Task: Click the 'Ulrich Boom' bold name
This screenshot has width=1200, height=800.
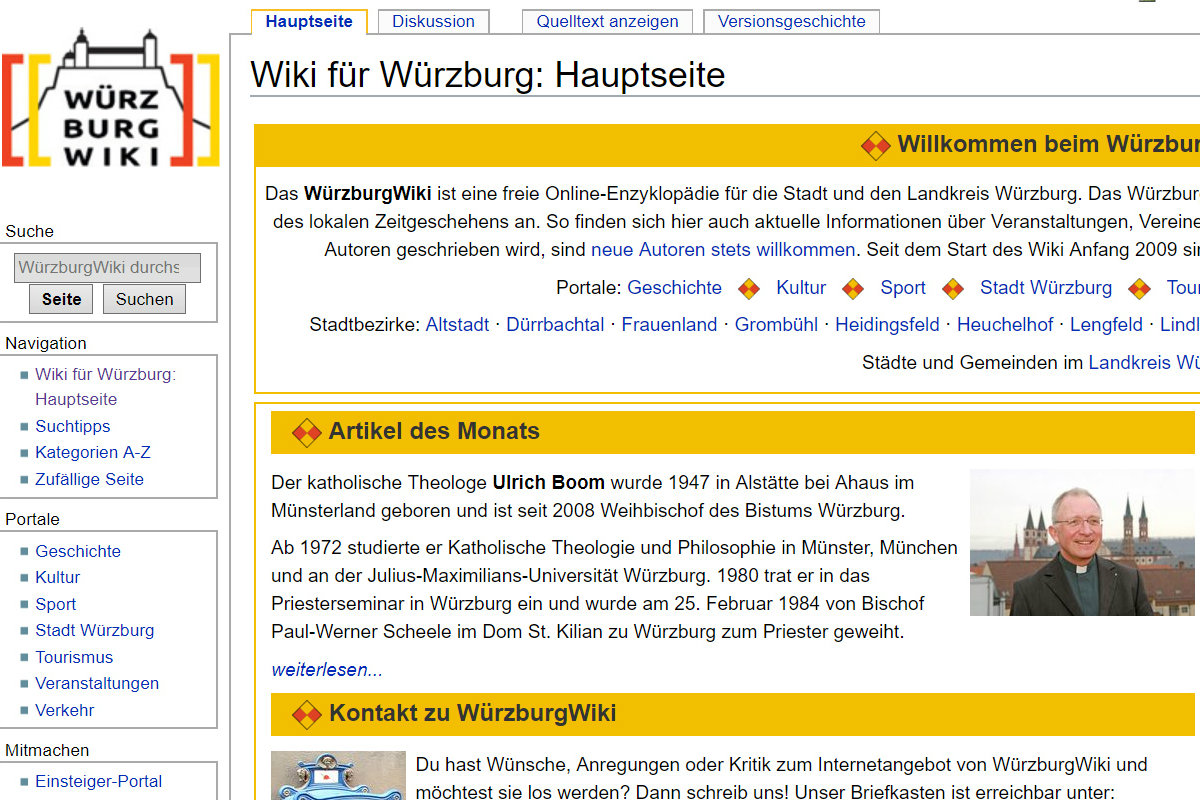Action: 549,482
